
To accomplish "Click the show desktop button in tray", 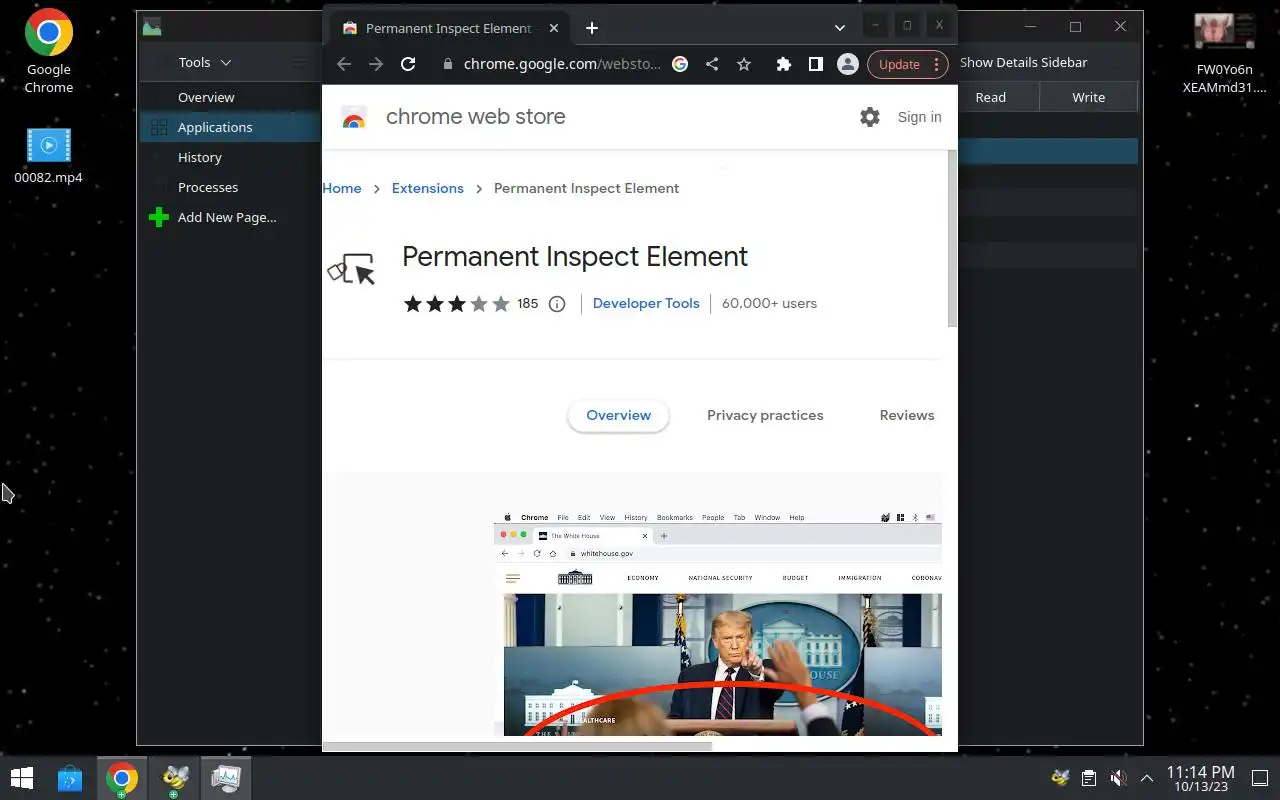I will click(1260, 777).
